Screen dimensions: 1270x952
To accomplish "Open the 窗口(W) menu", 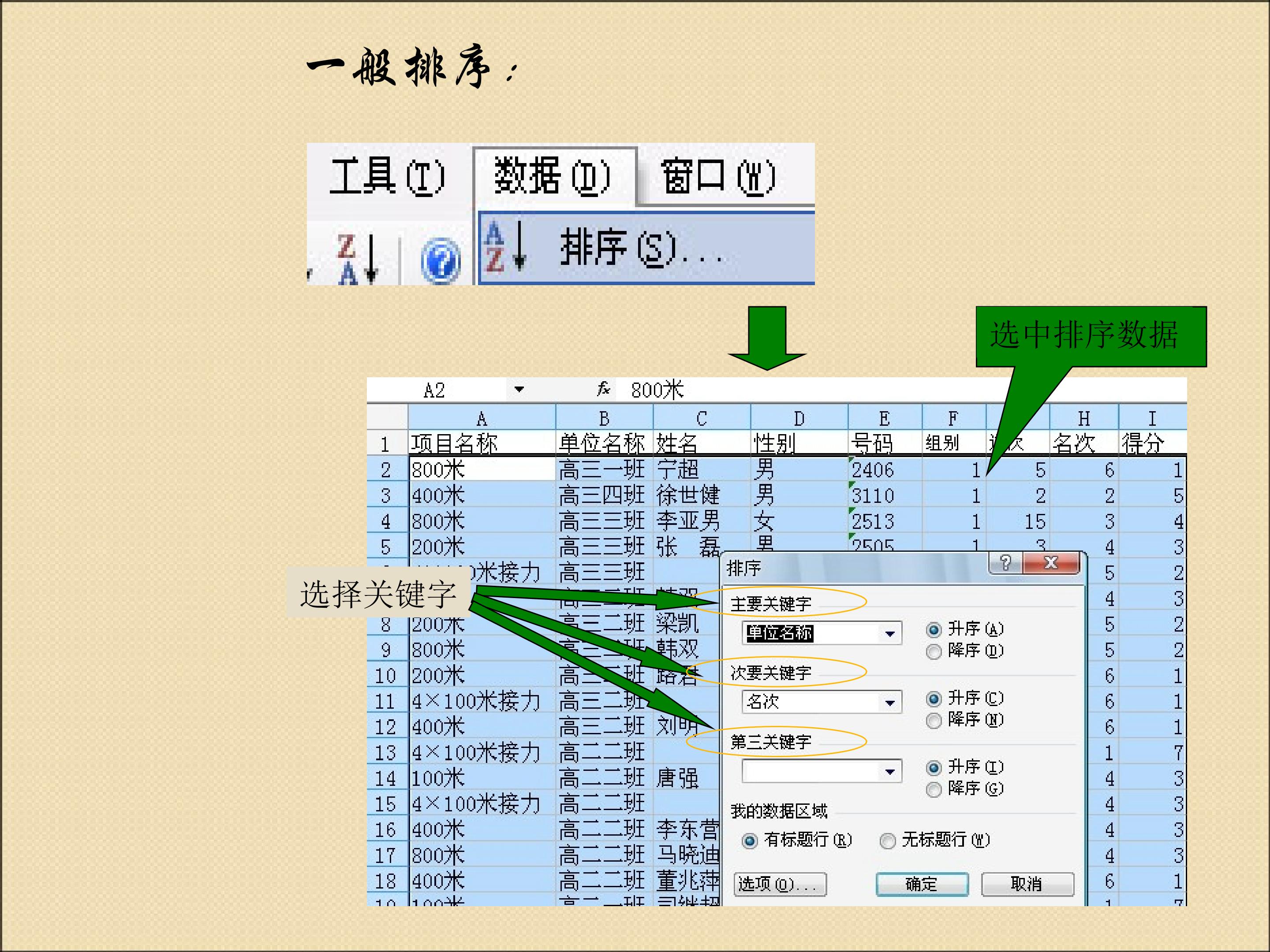I will pyautogui.click(x=717, y=177).
